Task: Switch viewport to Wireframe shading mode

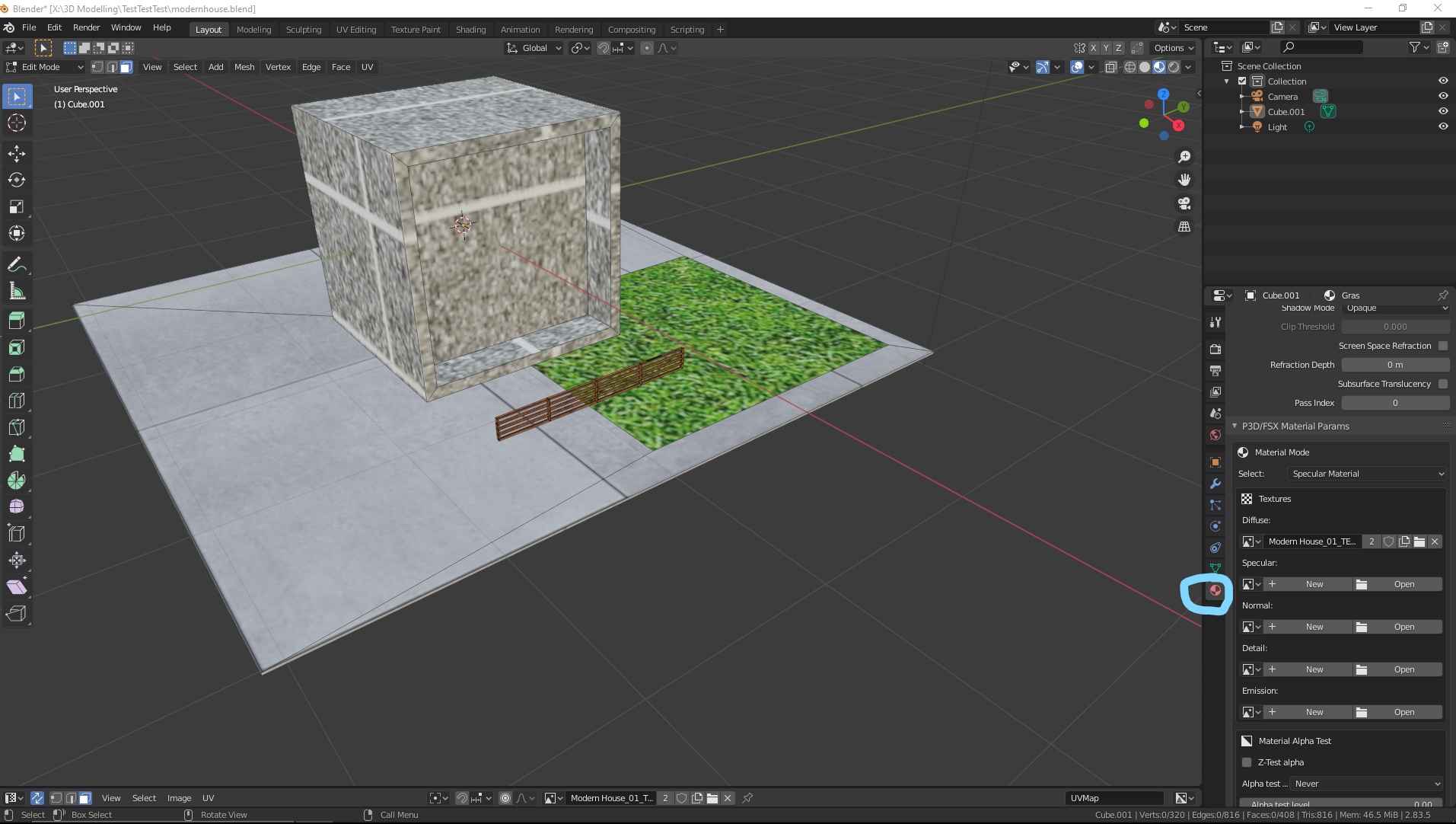Action: 1130,67
